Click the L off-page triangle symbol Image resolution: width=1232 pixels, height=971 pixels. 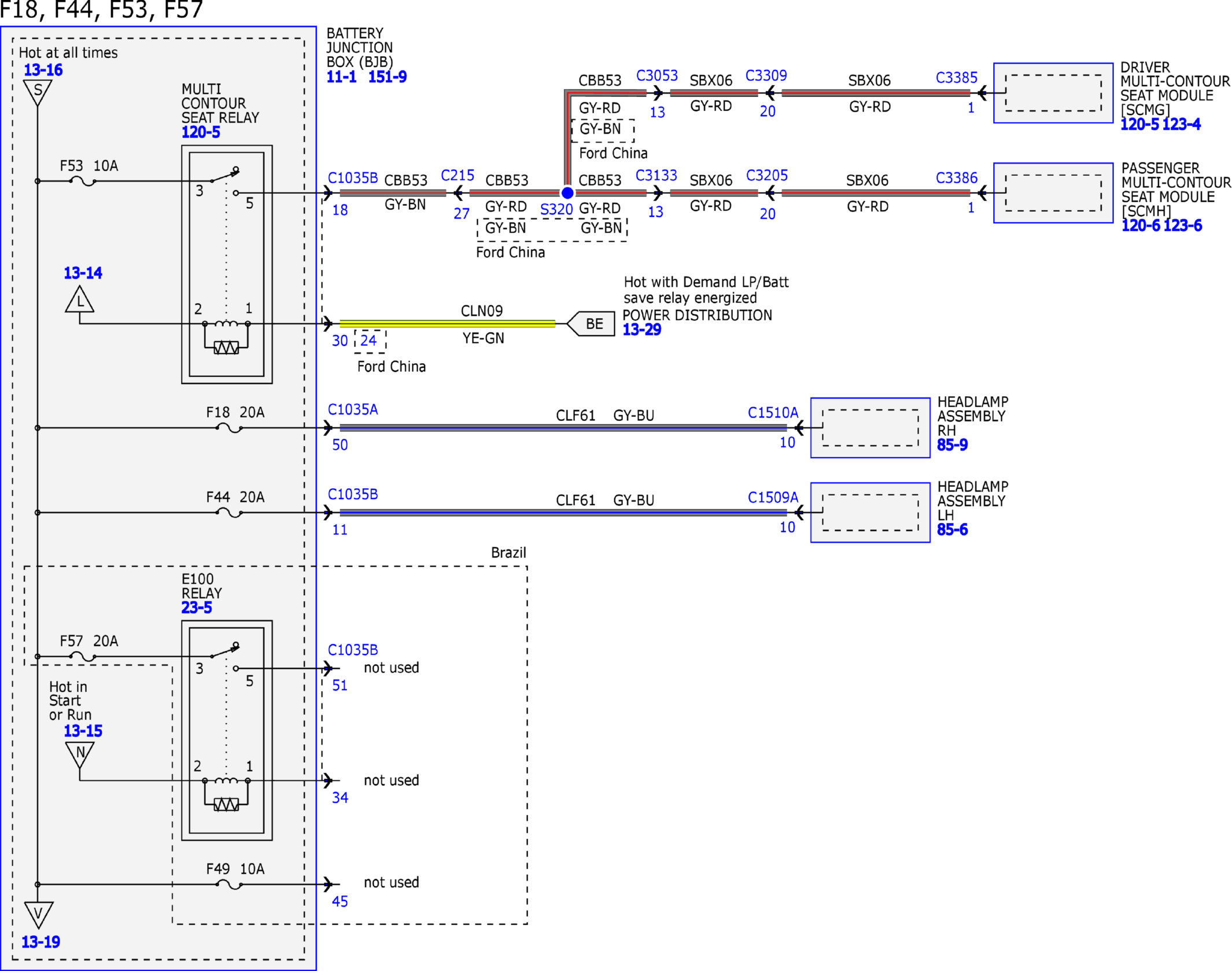pyautogui.click(x=79, y=300)
